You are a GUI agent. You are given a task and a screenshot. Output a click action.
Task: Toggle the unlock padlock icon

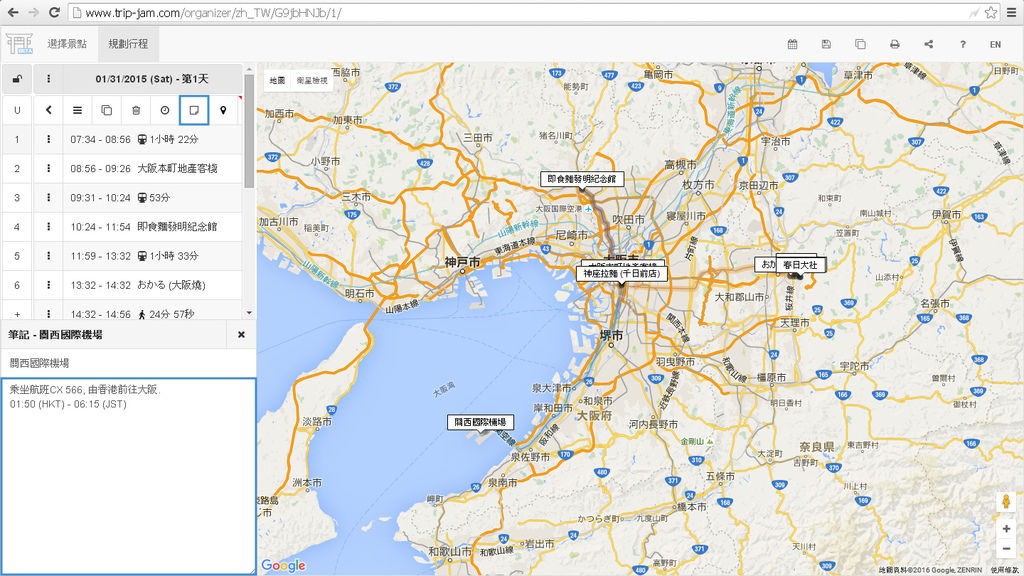[x=17, y=79]
